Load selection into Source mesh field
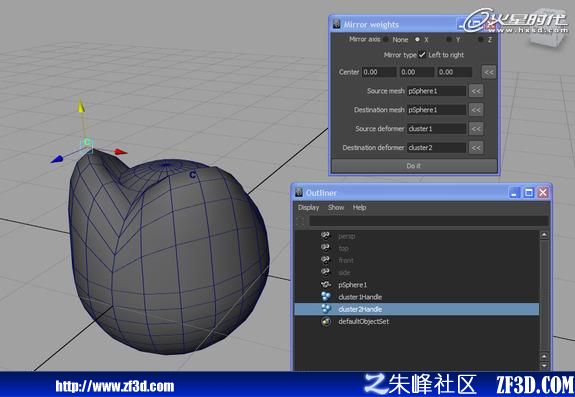The image size is (575, 397). coord(476,91)
